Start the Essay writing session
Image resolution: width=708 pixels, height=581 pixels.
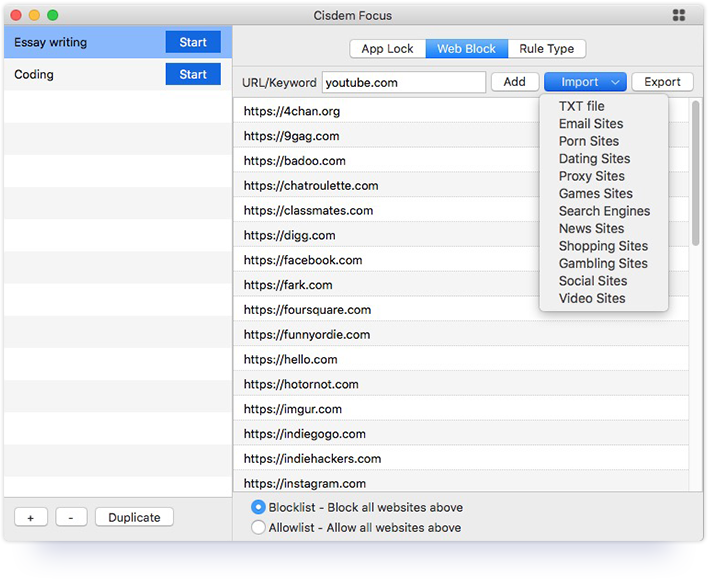coord(193,42)
